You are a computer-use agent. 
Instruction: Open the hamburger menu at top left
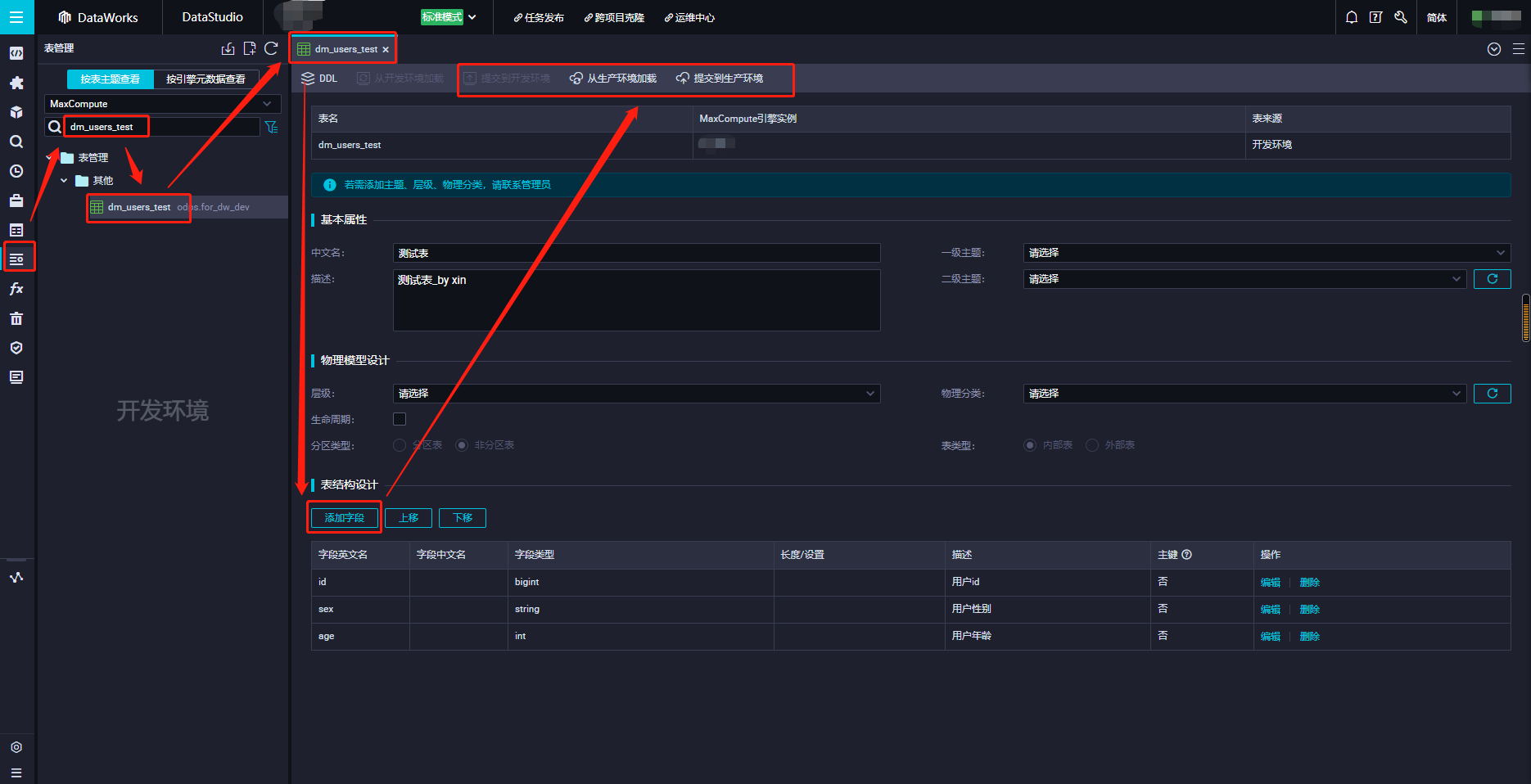click(x=16, y=16)
